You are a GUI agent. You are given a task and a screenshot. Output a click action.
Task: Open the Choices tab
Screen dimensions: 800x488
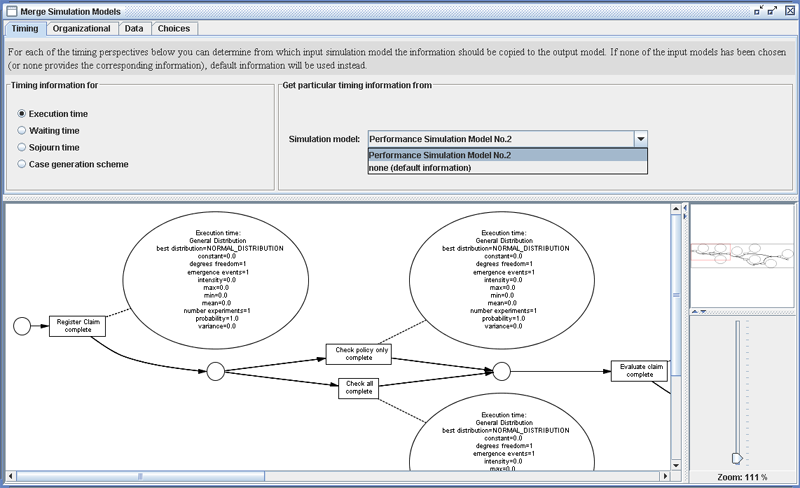[x=174, y=29]
